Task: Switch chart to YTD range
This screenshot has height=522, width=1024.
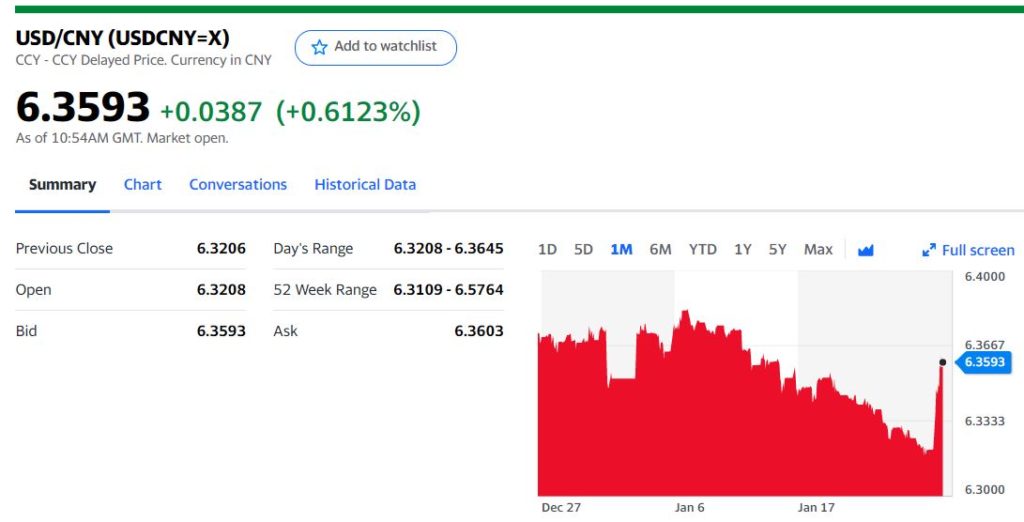Action: pyautogui.click(x=702, y=250)
